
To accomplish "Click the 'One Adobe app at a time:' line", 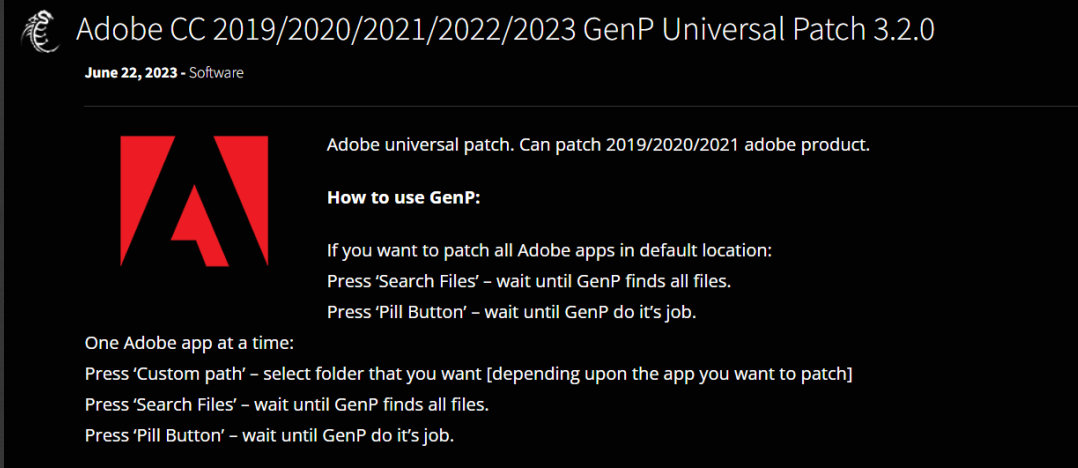I will [189, 342].
